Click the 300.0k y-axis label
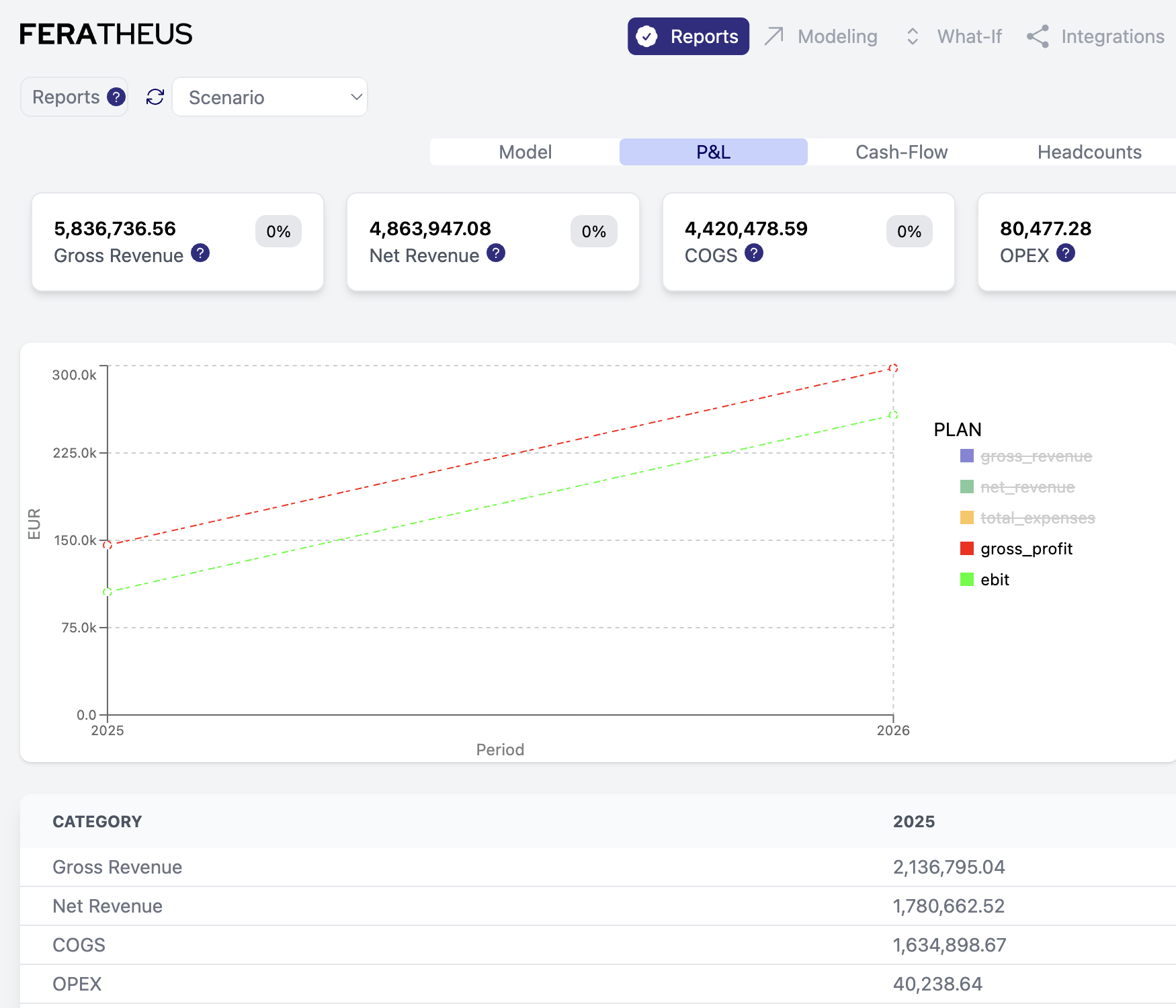This screenshot has height=1008, width=1176. coord(75,375)
